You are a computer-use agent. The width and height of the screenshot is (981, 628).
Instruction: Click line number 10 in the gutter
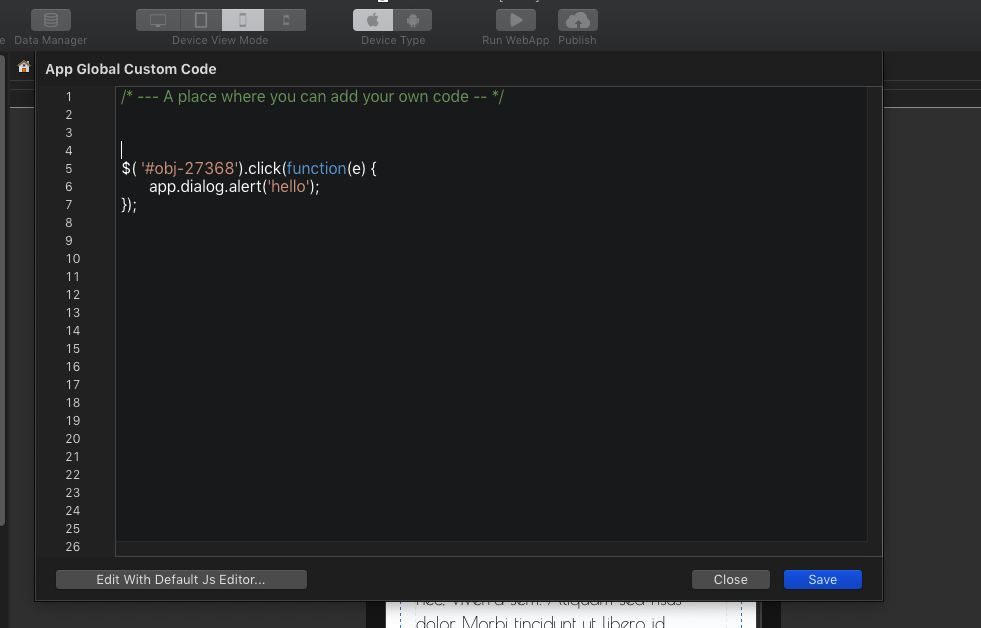coord(73,258)
